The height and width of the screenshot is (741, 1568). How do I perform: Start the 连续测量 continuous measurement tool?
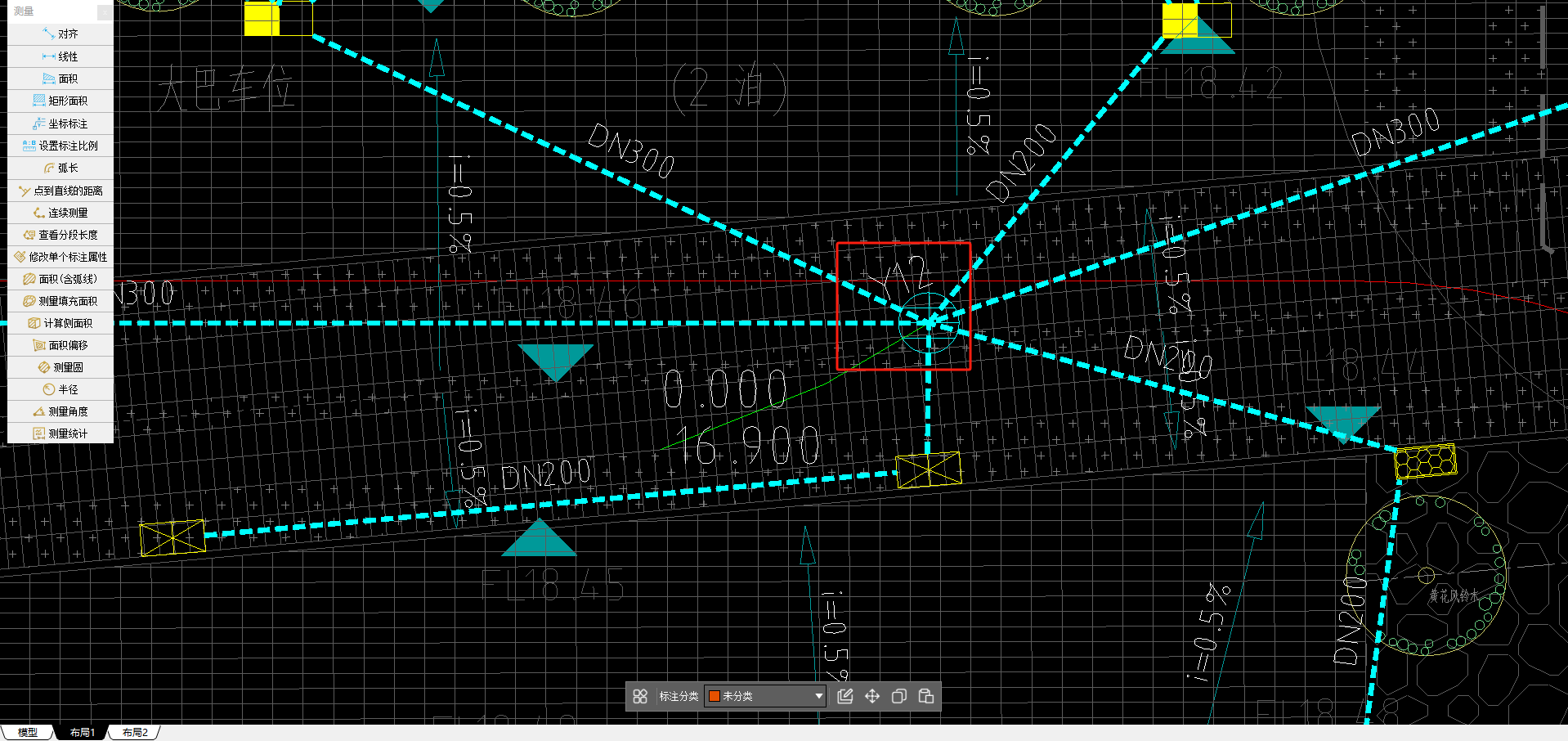(x=60, y=213)
